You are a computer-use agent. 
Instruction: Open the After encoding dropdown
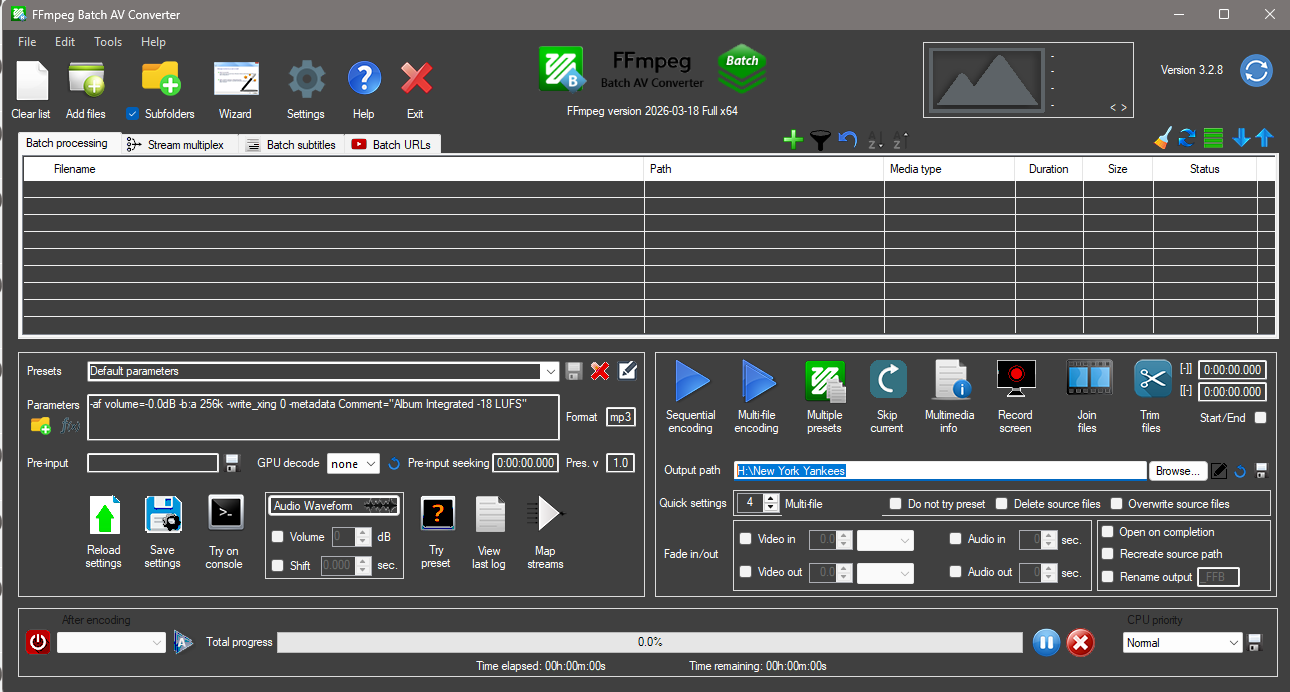111,642
